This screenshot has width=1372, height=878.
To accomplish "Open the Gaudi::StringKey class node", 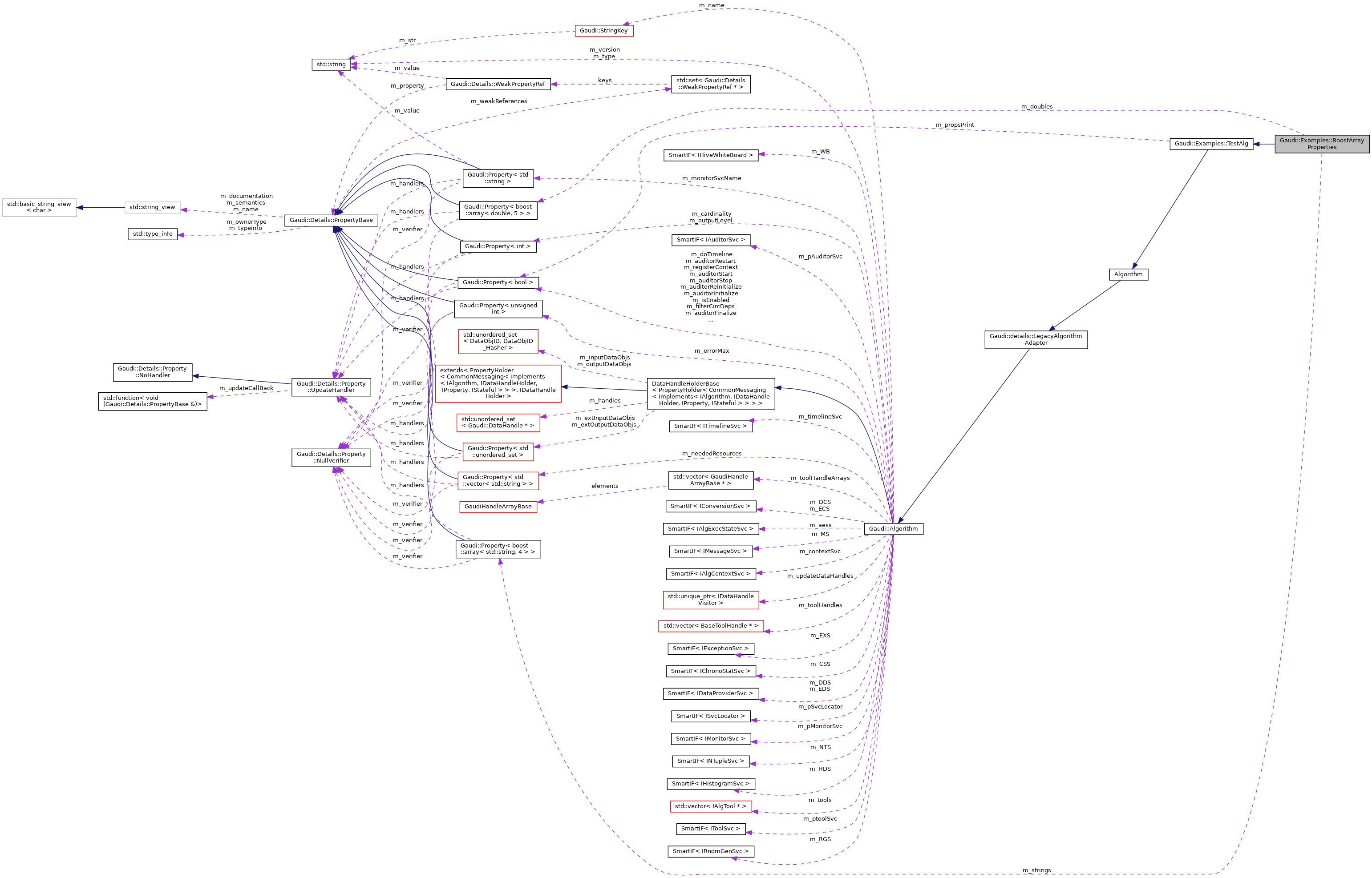I will (603, 31).
